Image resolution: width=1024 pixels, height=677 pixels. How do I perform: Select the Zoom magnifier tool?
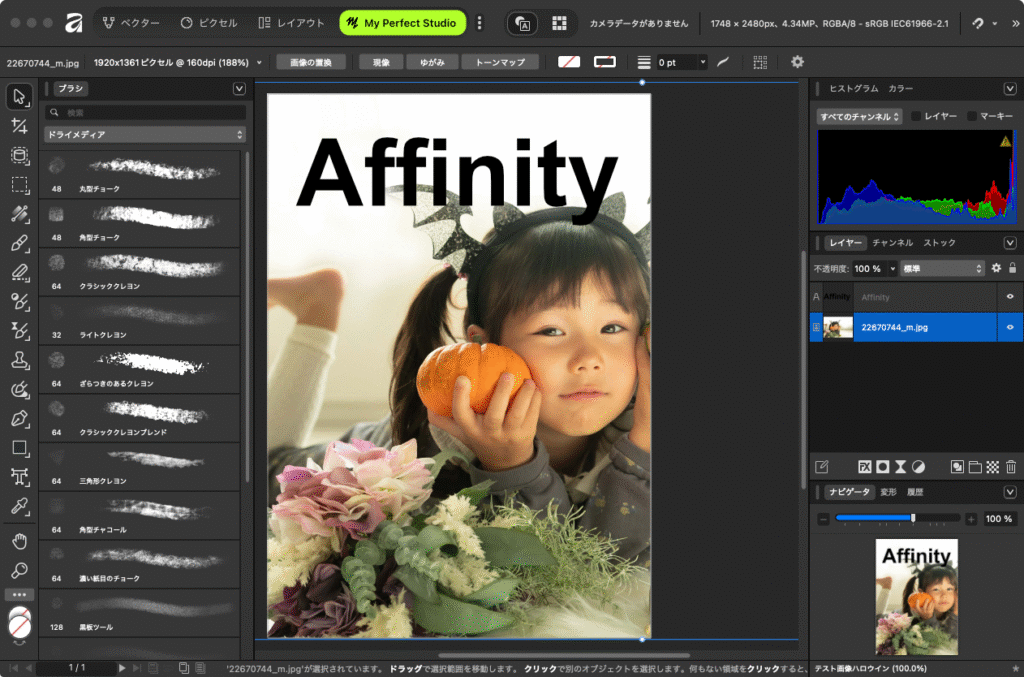[x=19, y=570]
